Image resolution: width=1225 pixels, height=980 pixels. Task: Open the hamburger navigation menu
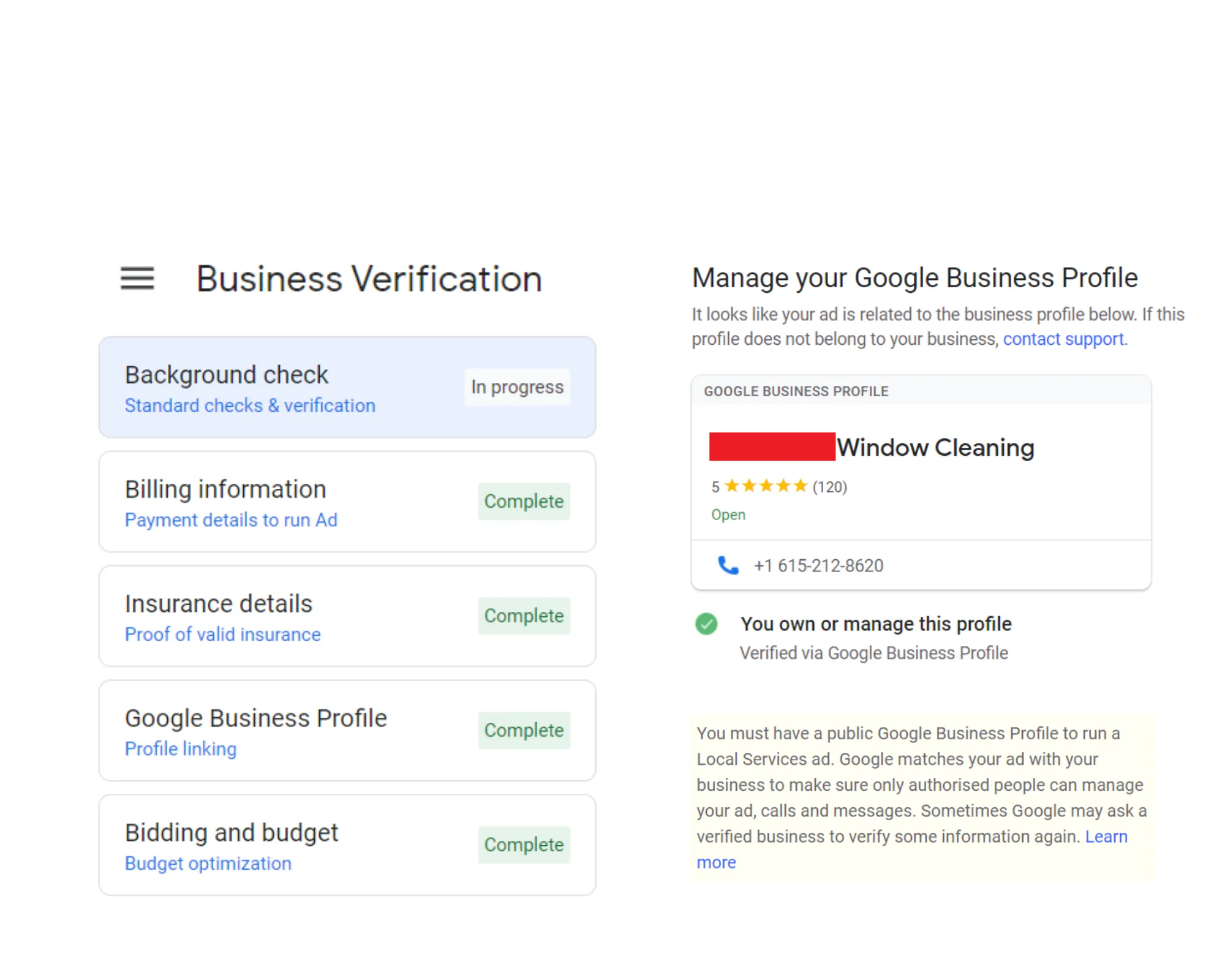[137, 278]
